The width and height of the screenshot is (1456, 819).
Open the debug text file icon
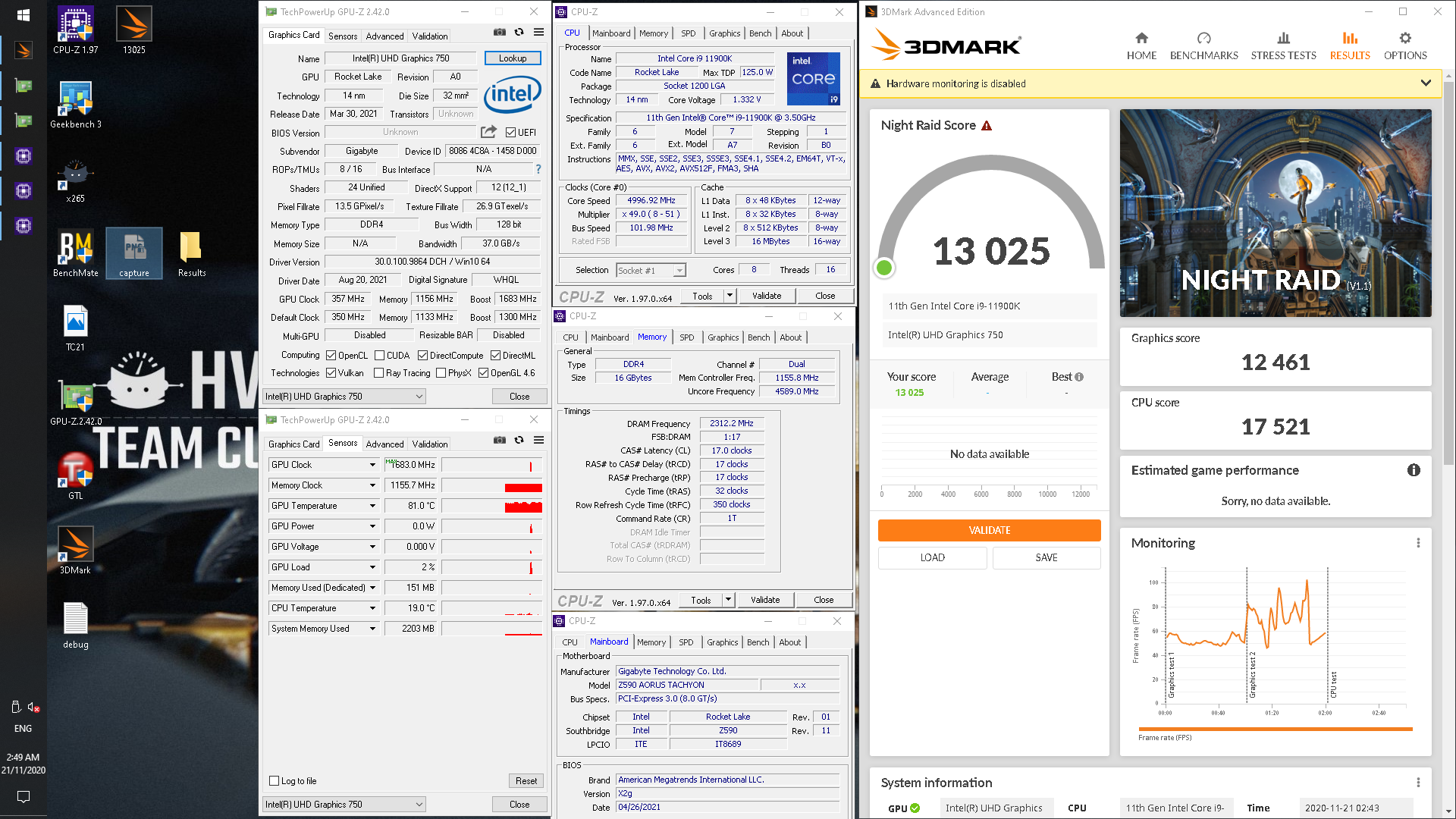[75, 625]
